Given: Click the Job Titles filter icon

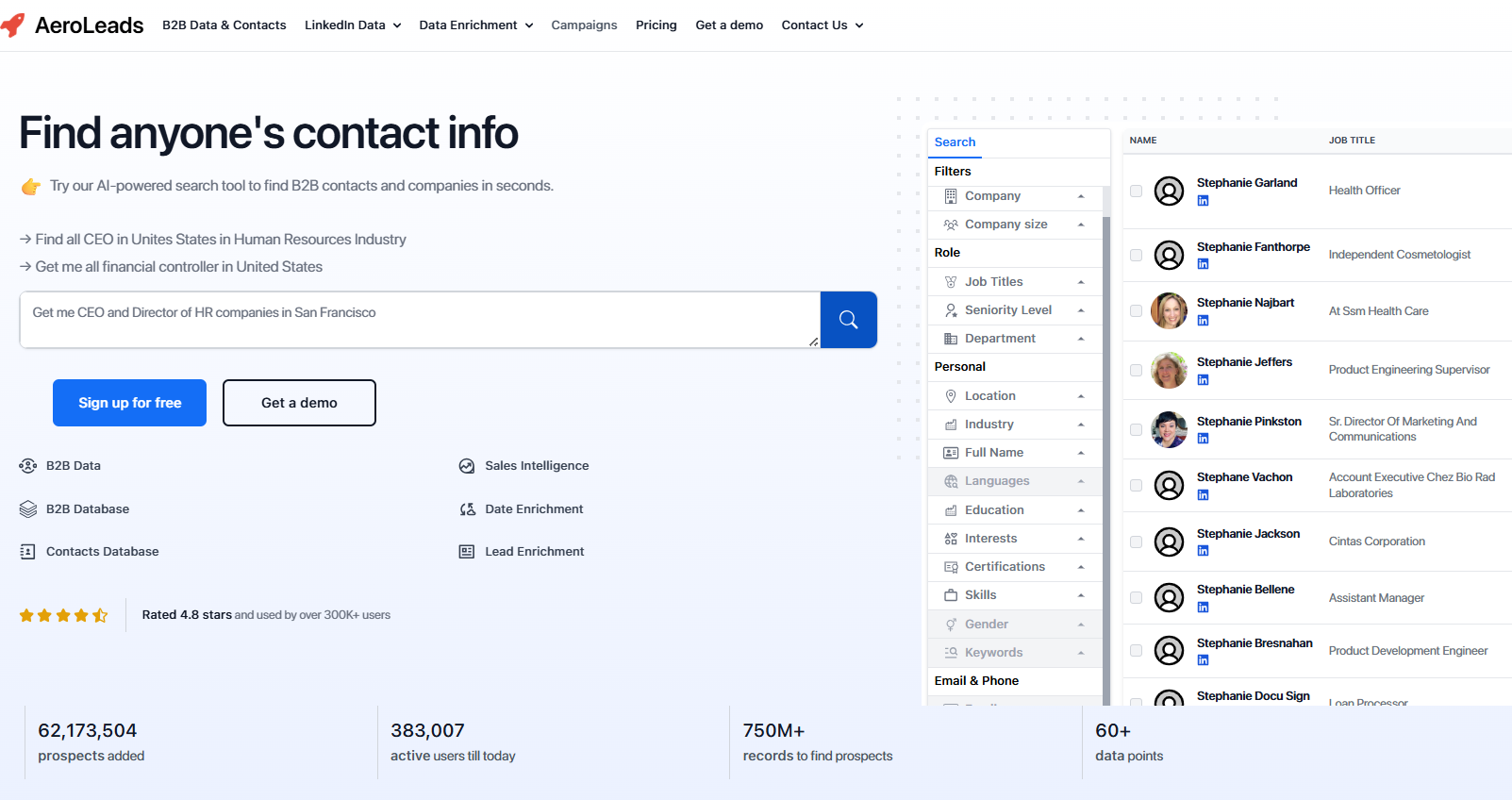Looking at the screenshot, I should pos(951,282).
